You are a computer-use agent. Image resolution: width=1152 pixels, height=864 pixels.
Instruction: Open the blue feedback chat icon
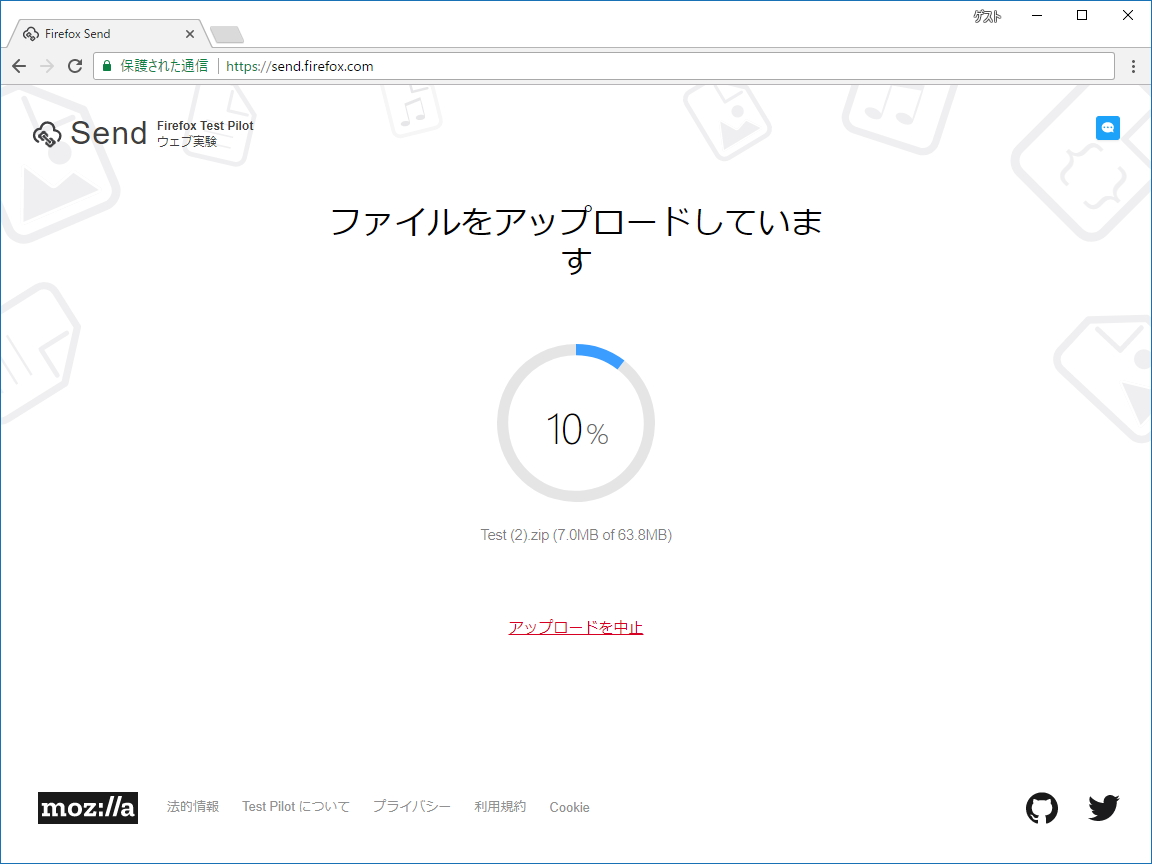click(1107, 128)
